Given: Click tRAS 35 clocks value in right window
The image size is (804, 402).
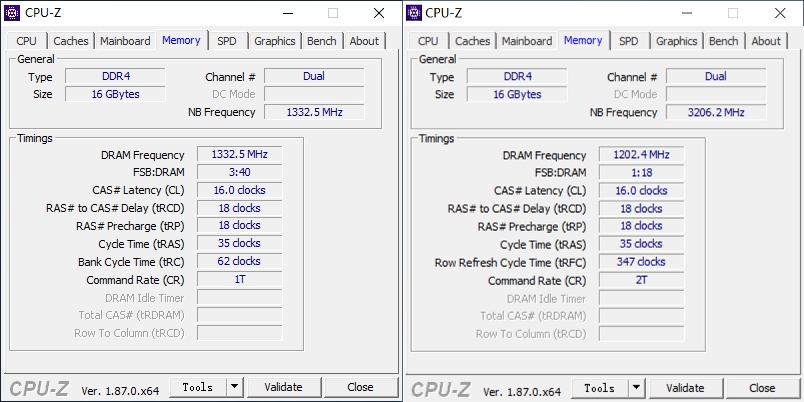Looking at the screenshot, I should click(x=641, y=244).
